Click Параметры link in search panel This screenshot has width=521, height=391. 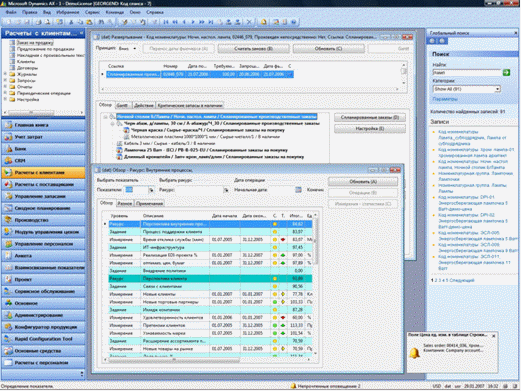pyautogui.click(x=445, y=99)
